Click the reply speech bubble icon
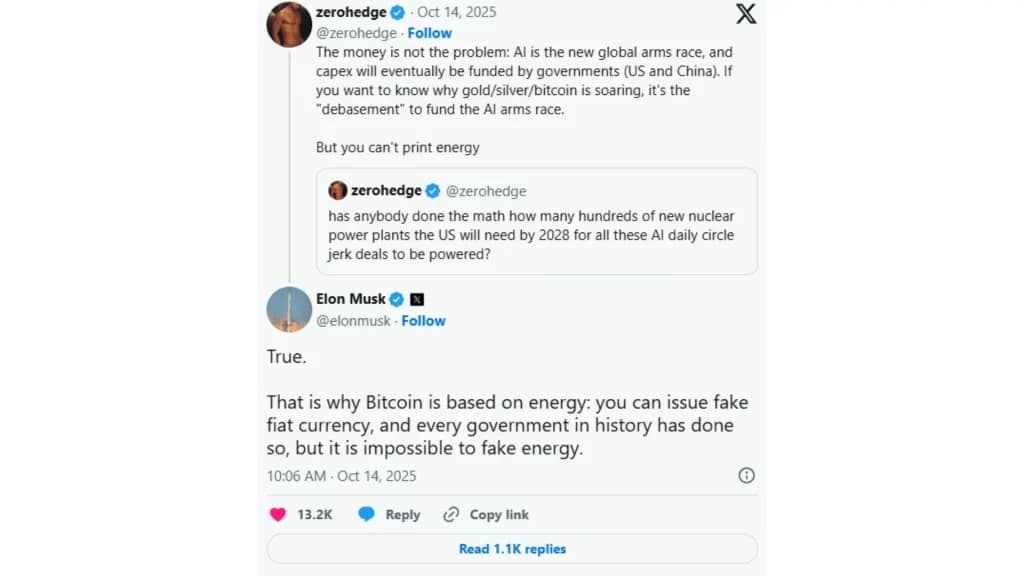The image size is (1024, 576). click(x=367, y=514)
